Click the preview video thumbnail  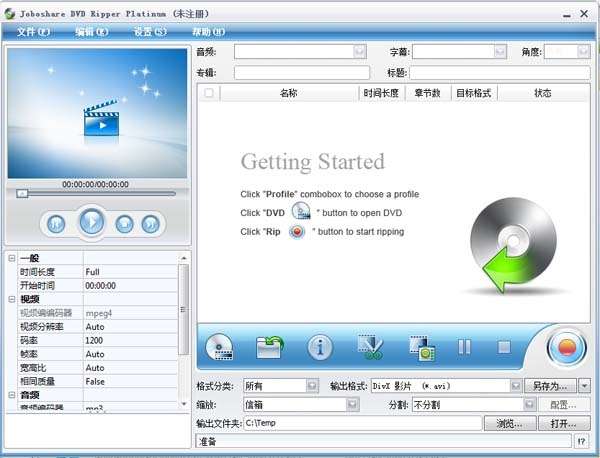[97, 113]
